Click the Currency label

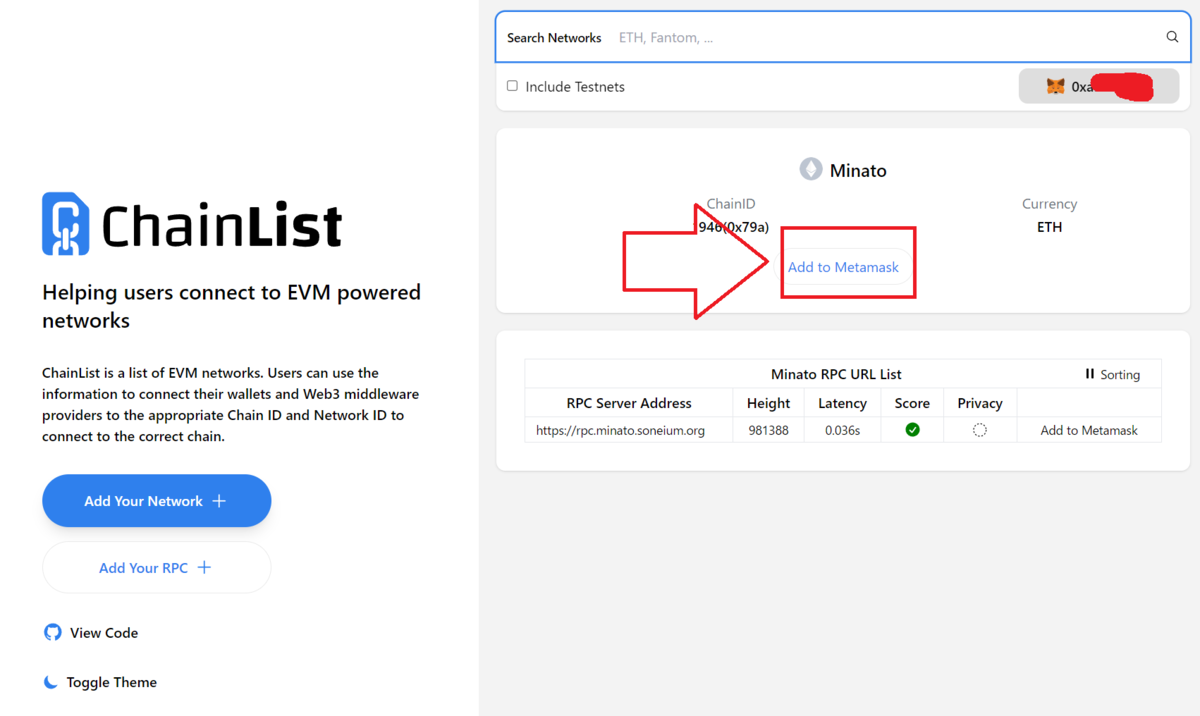point(1049,203)
